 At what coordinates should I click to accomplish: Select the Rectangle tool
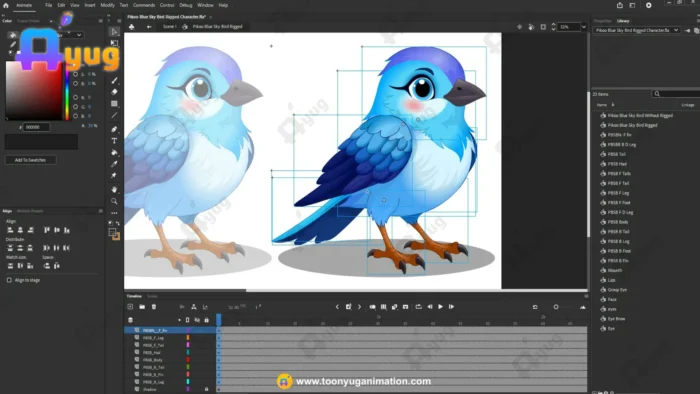coord(114,104)
